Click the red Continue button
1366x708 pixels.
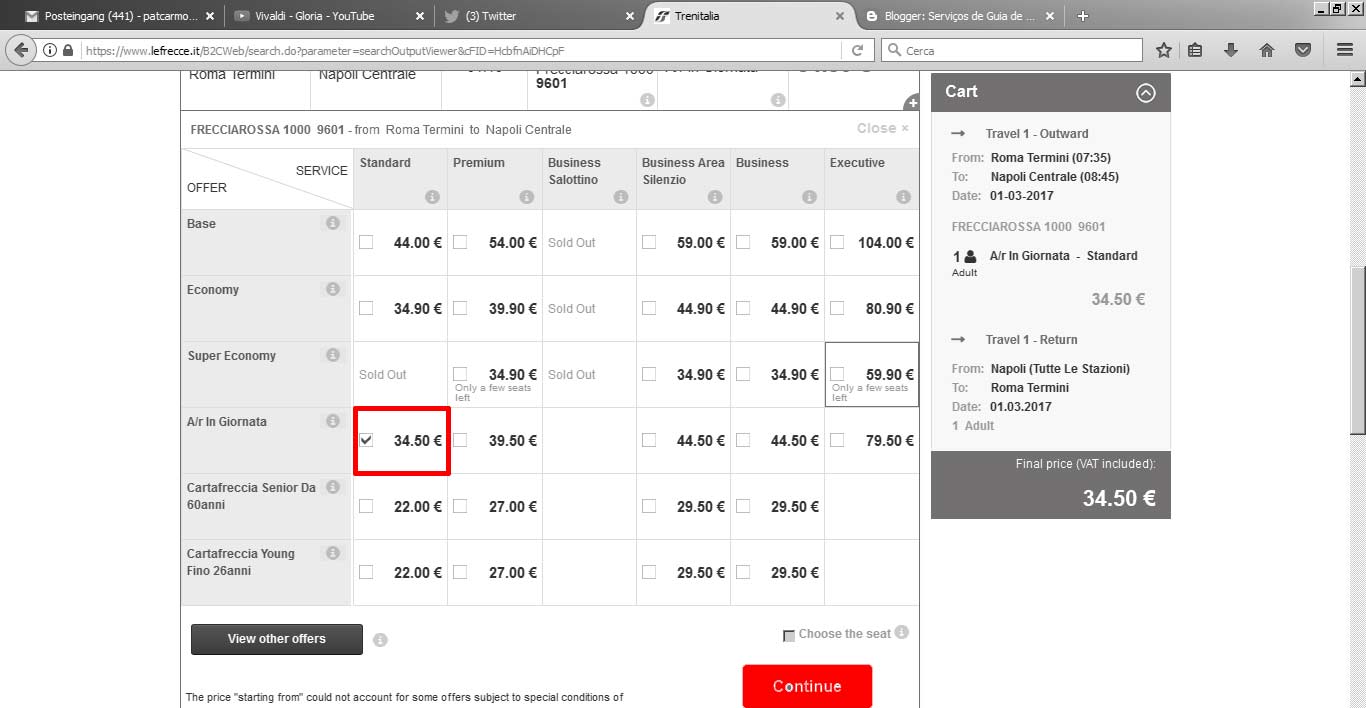(807, 686)
